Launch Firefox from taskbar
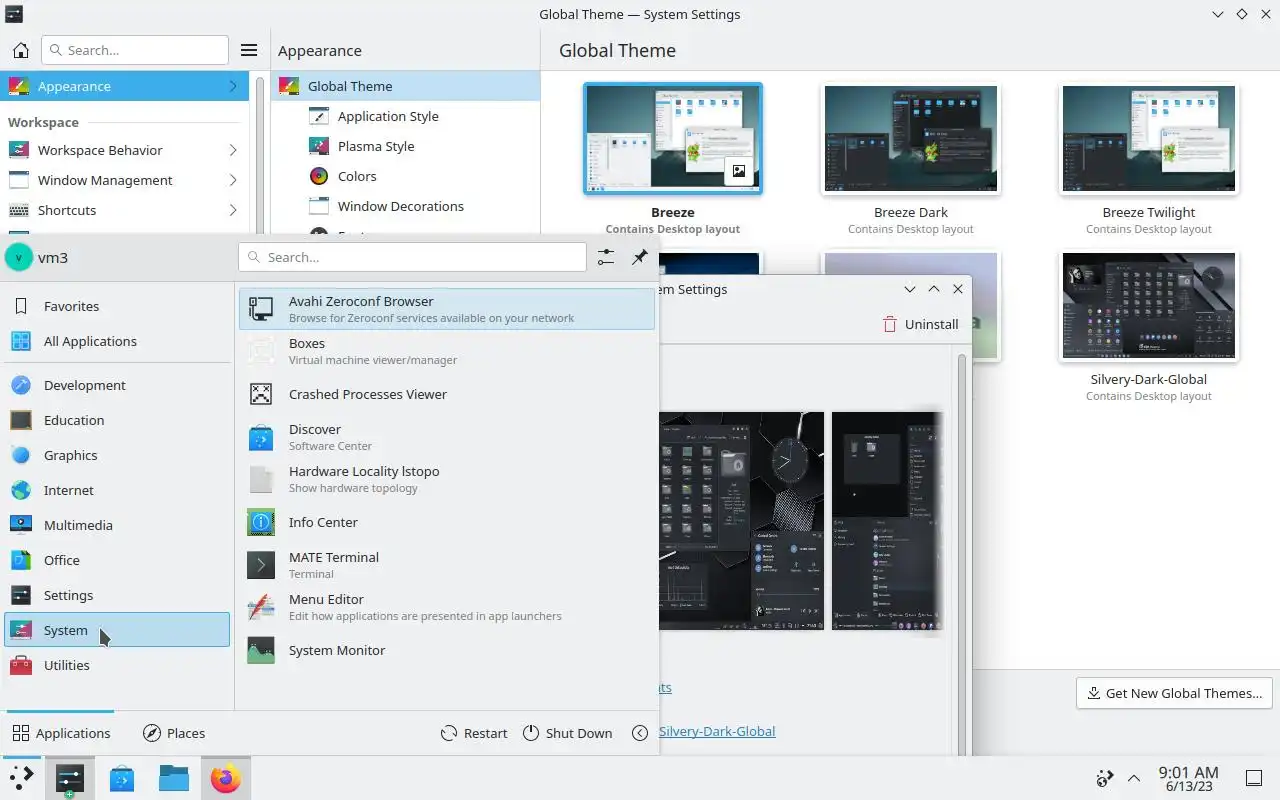The width and height of the screenshot is (1280, 800). [x=226, y=778]
